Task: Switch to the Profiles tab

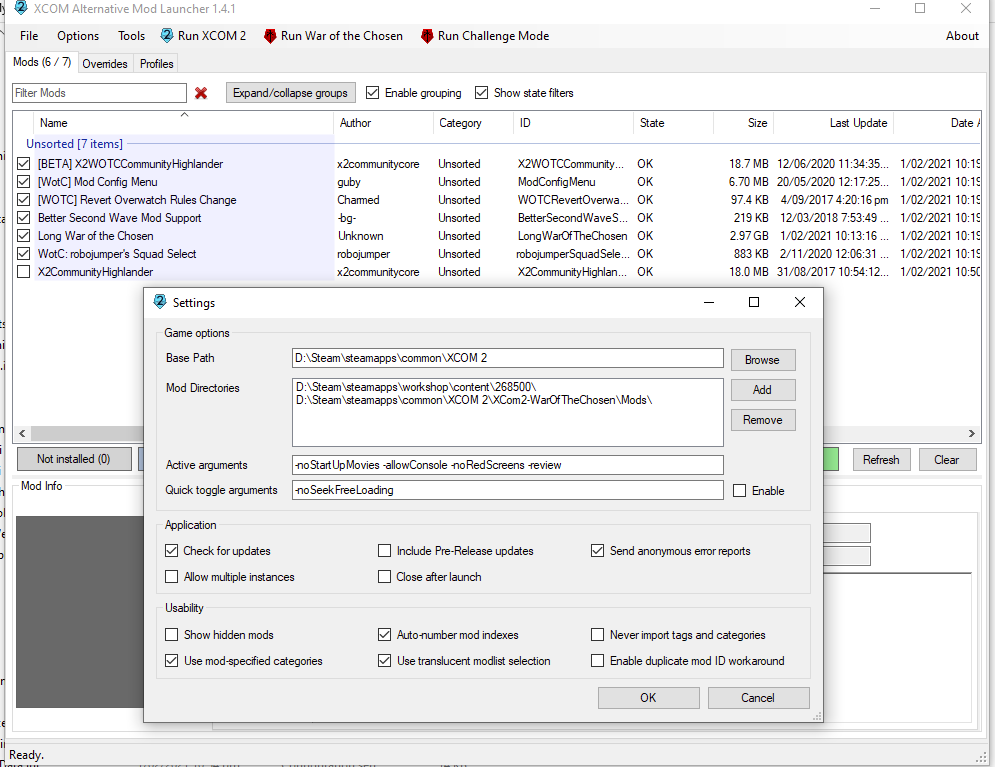Action: [x=157, y=64]
